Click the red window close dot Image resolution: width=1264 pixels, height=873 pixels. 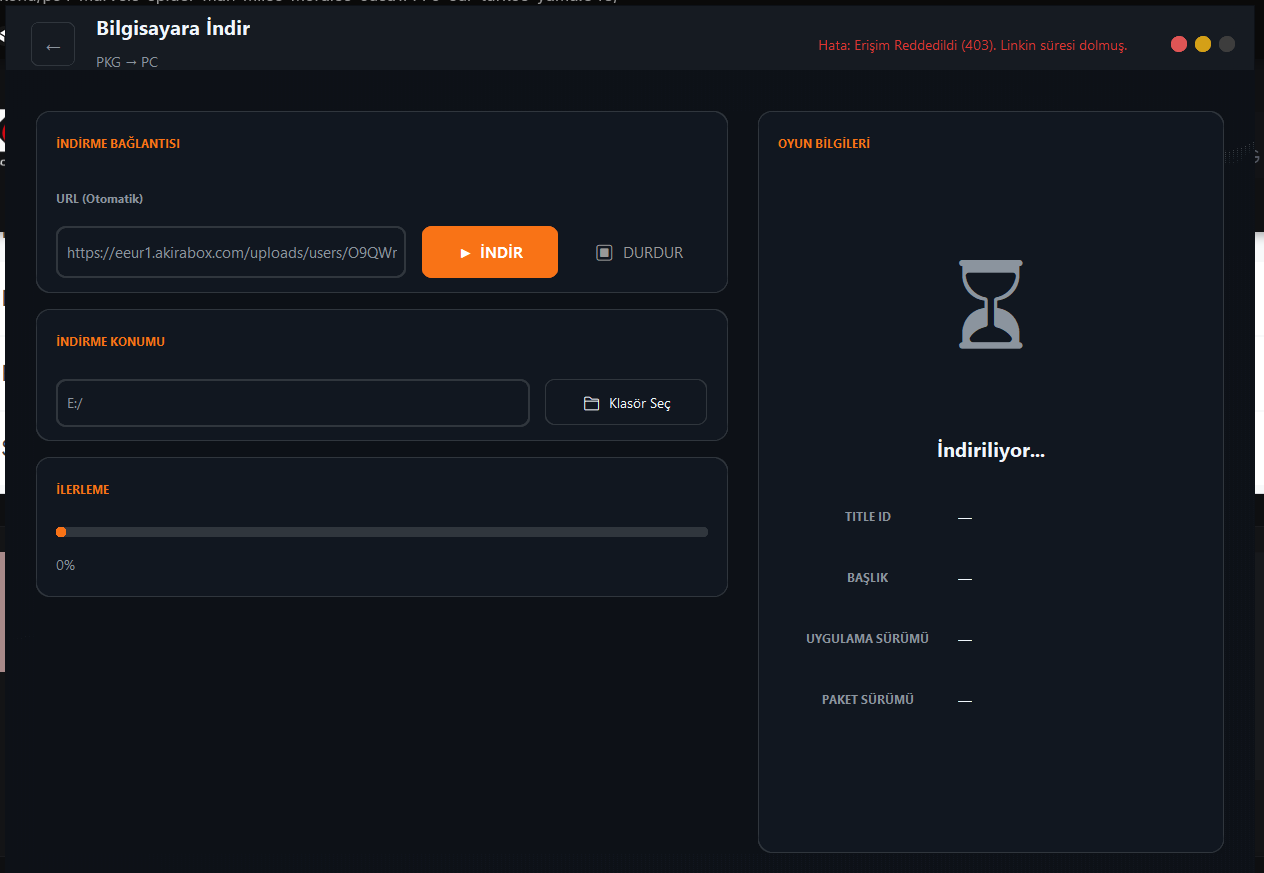1179,44
